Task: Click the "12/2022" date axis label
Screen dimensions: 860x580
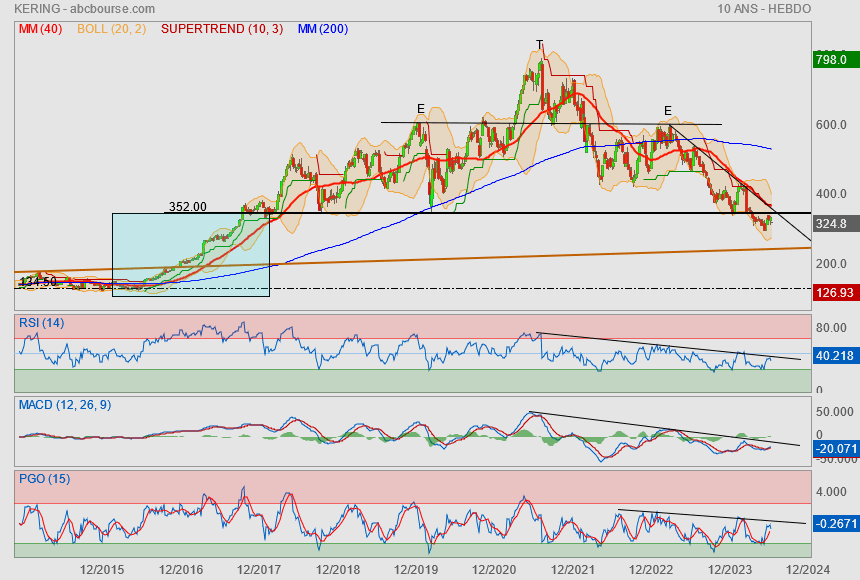Action: click(x=651, y=570)
